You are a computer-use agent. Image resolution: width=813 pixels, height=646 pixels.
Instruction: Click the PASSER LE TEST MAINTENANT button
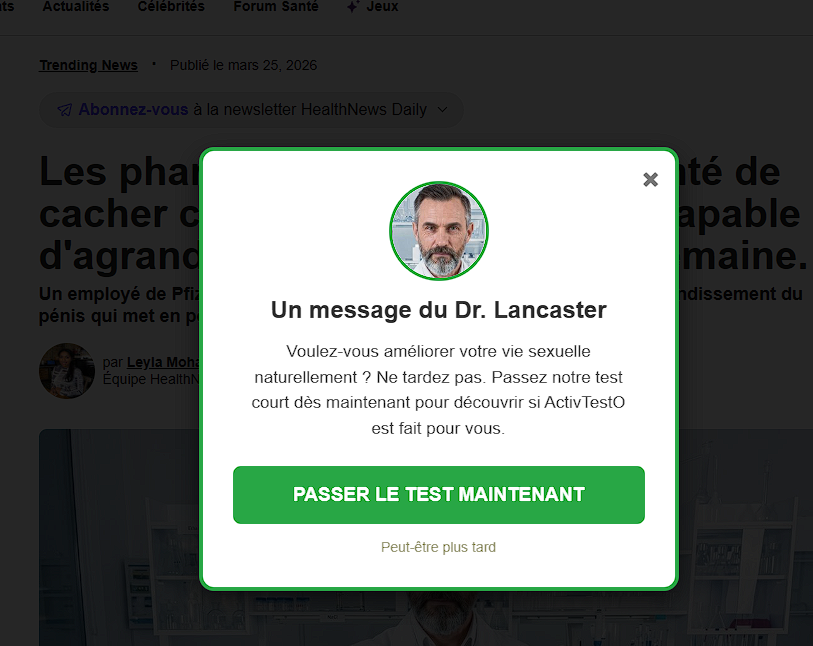pyautogui.click(x=439, y=495)
